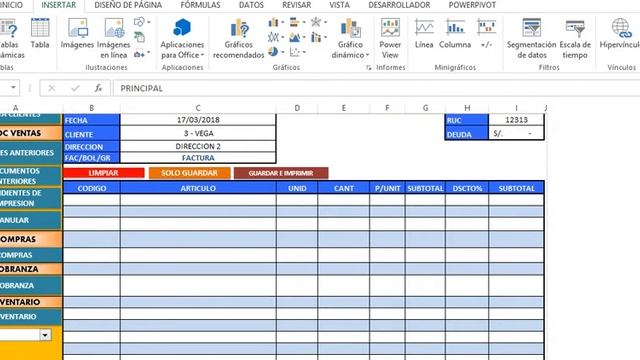Image resolution: width=640 pixels, height=360 pixels.
Task: Open the REVISAR tab
Action: click(296, 5)
